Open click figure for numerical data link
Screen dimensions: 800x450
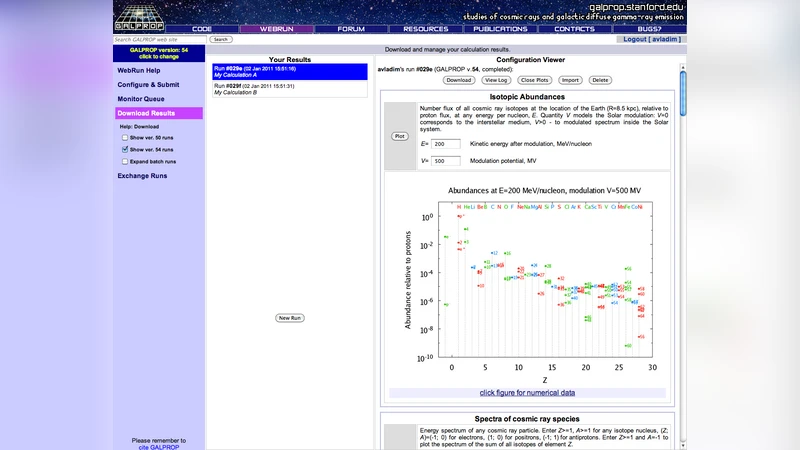coord(527,393)
